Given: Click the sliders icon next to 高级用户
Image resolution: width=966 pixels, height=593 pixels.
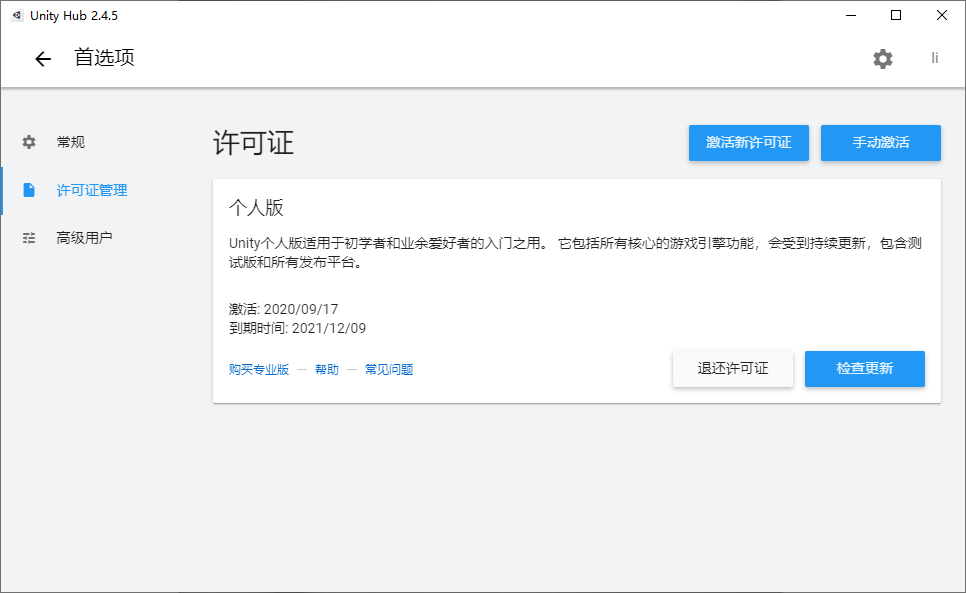Looking at the screenshot, I should coord(29,238).
